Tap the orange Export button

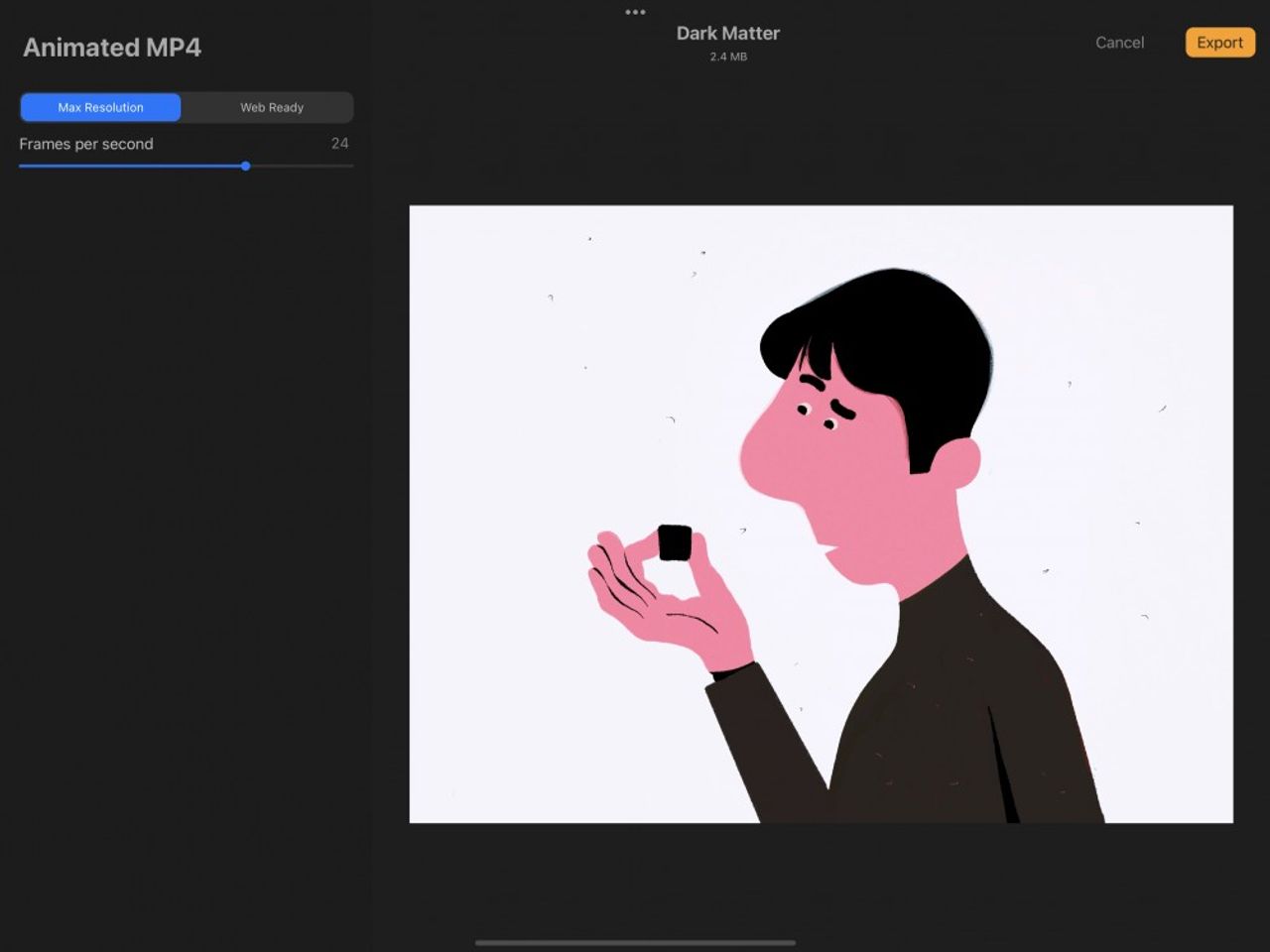click(x=1219, y=43)
